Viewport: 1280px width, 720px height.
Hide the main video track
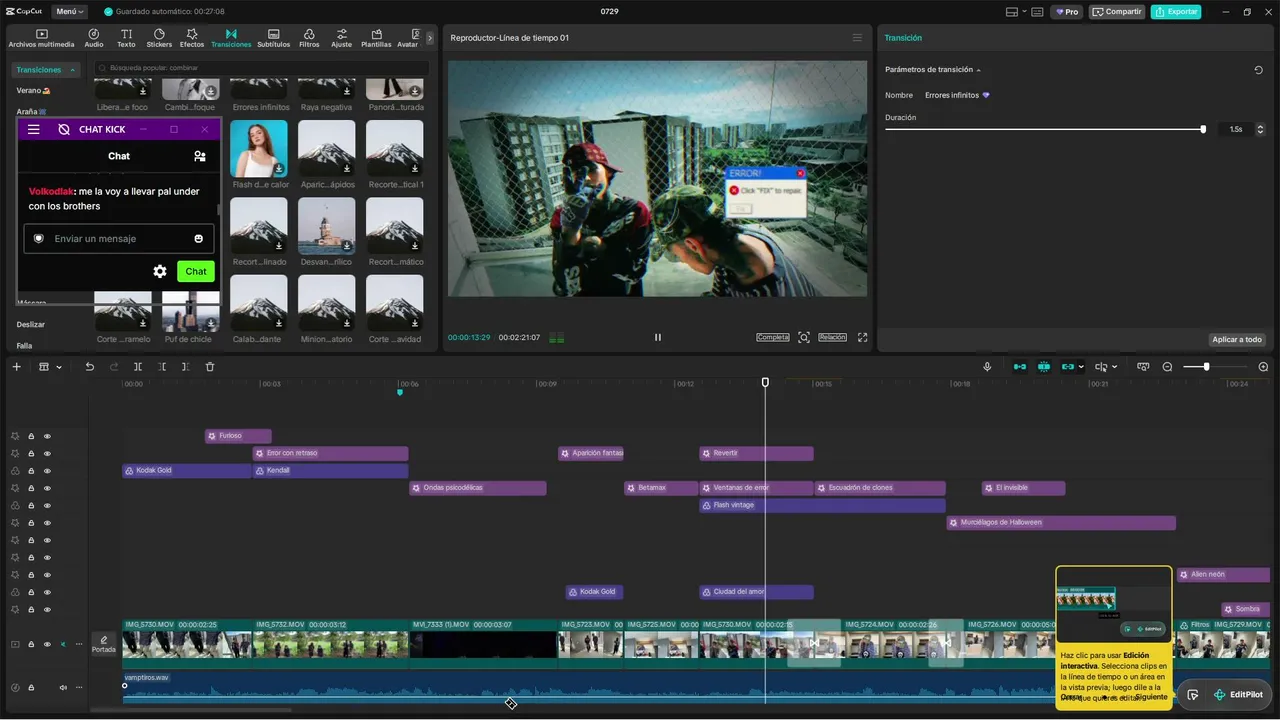(47, 645)
